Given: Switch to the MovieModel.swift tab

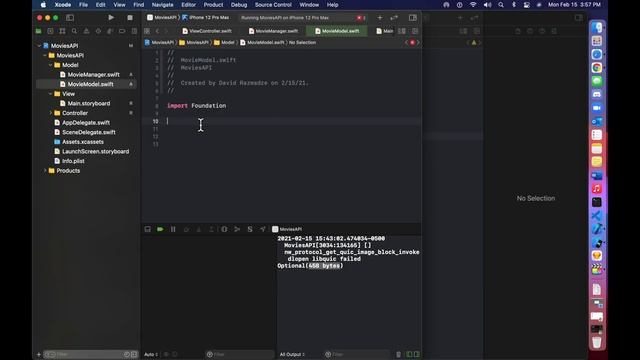Looking at the screenshot, I should pos(337,31).
